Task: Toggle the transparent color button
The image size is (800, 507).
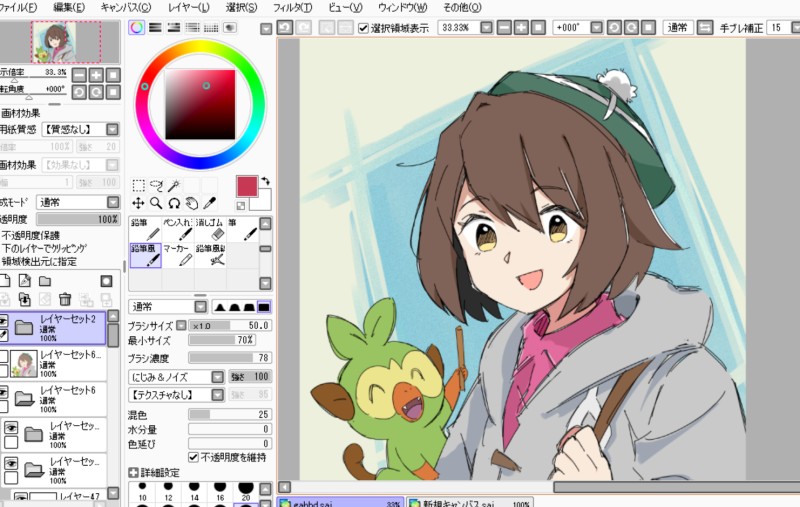Action: [x=241, y=206]
